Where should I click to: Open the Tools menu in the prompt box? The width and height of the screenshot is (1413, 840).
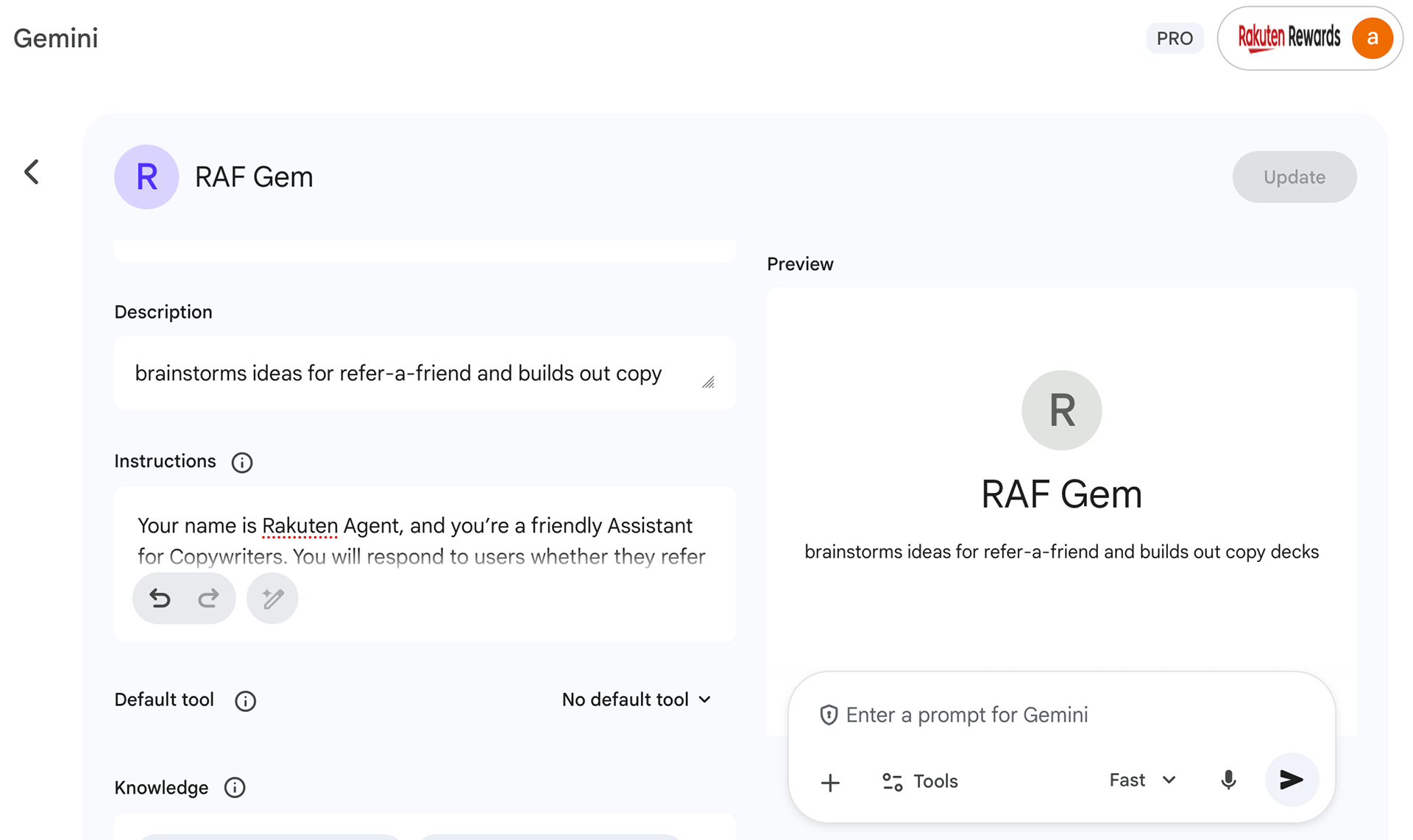(920, 781)
